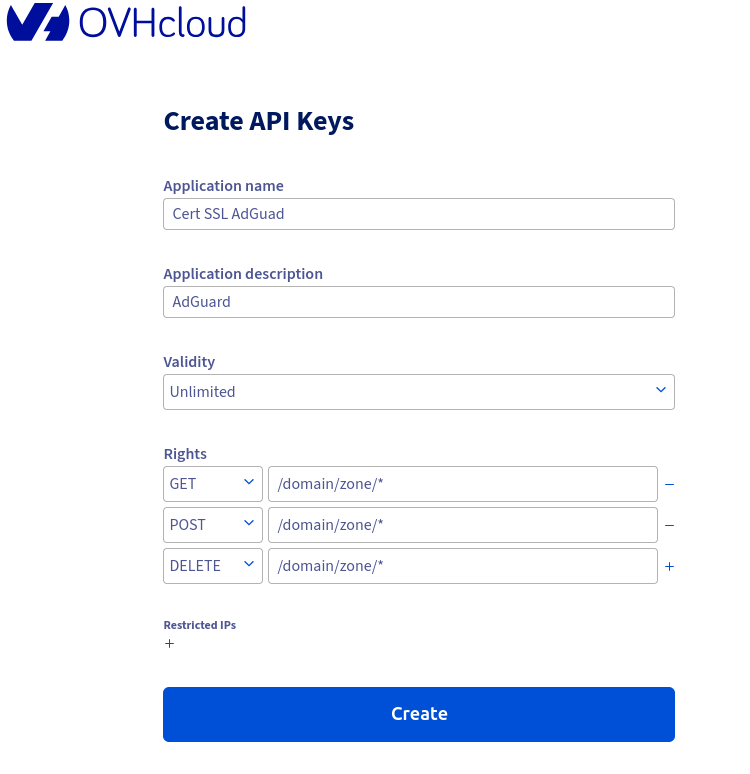Image resolution: width=750 pixels, height=774 pixels.
Task: Change the POST method dropdown
Action: 212,525
